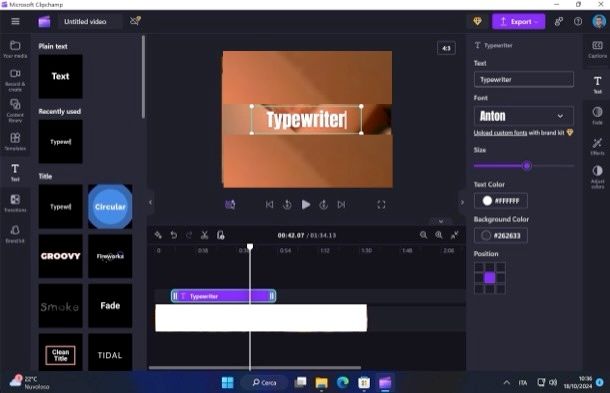610x393 pixels.
Task: Select center position in grid
Action: (x=490, y=278)
